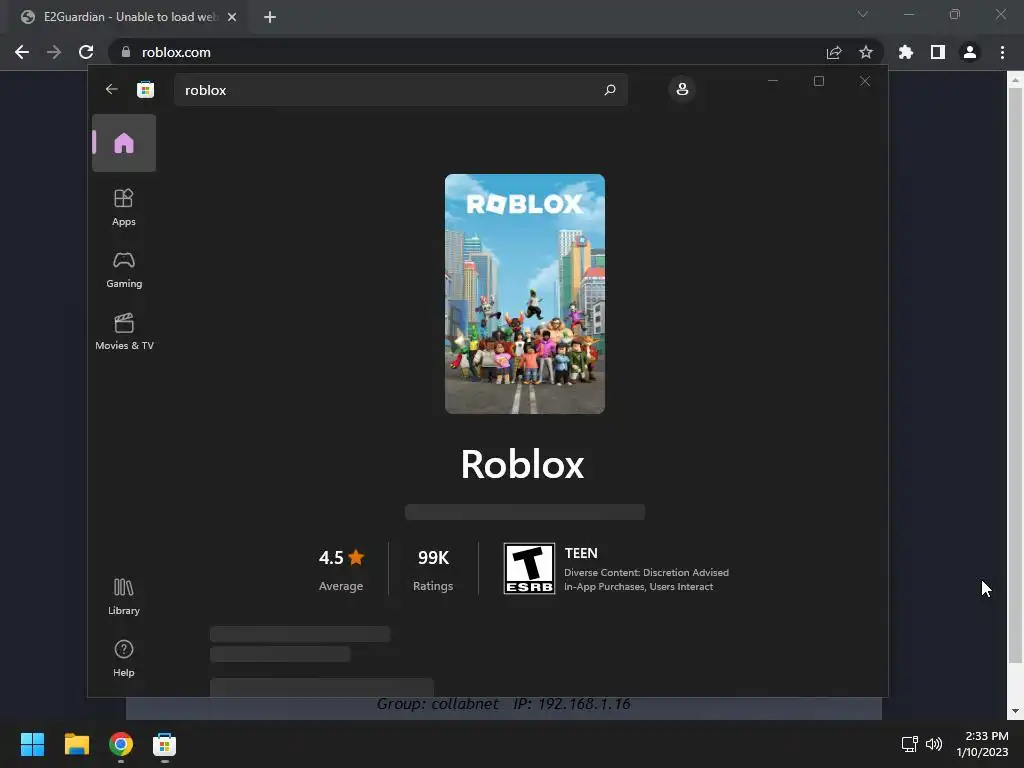Click the site lock icon in Chrome
Image resolution: width=1024 pixels, height=768 pixels.
coord(126,52)
